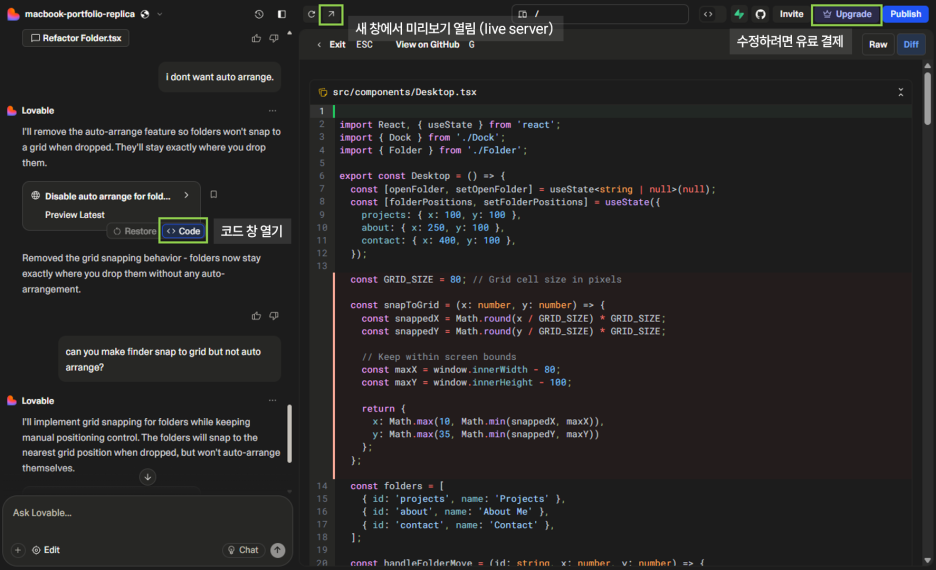Image resolution: width=936 pixels, height=570 pixels.
Task: Open the Code button under the edit card
Action: tap(183, 231)
